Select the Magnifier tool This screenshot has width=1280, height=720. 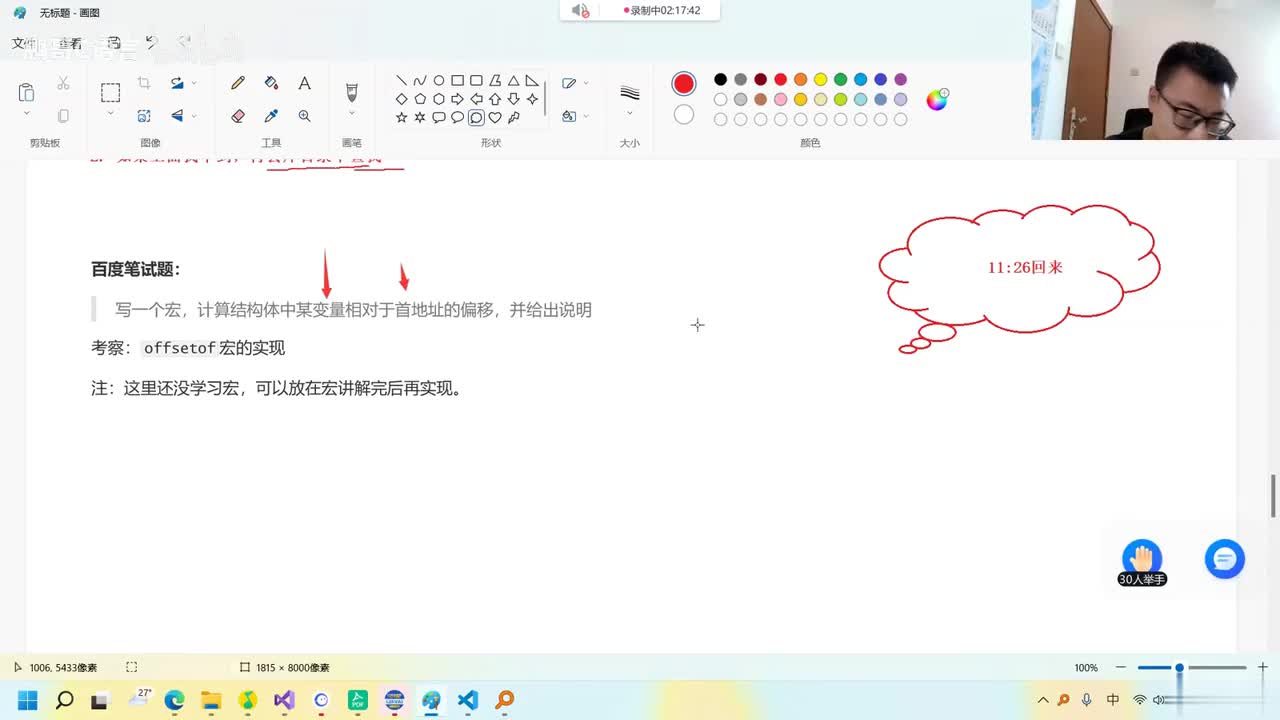(304, 116)
